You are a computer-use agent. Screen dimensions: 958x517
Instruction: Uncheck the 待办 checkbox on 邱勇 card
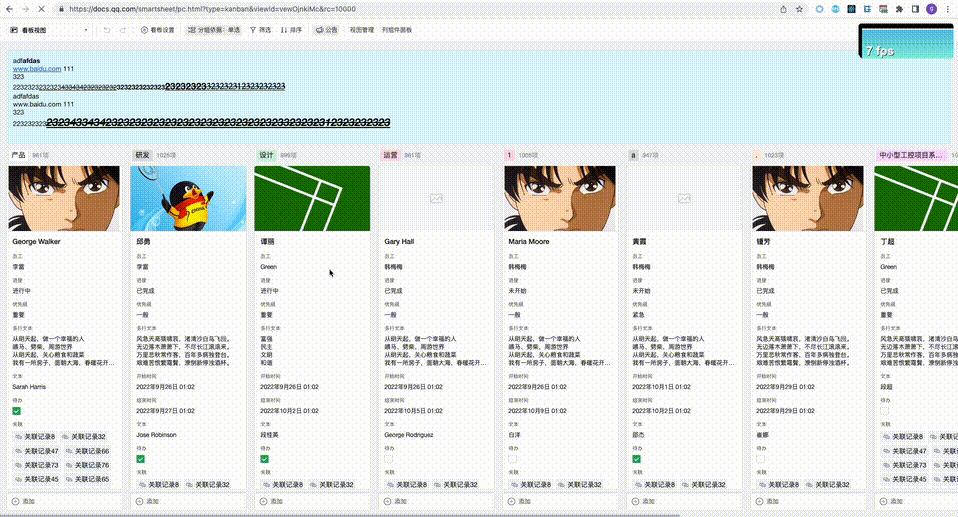pyautogui.click(x=141, y=459)
